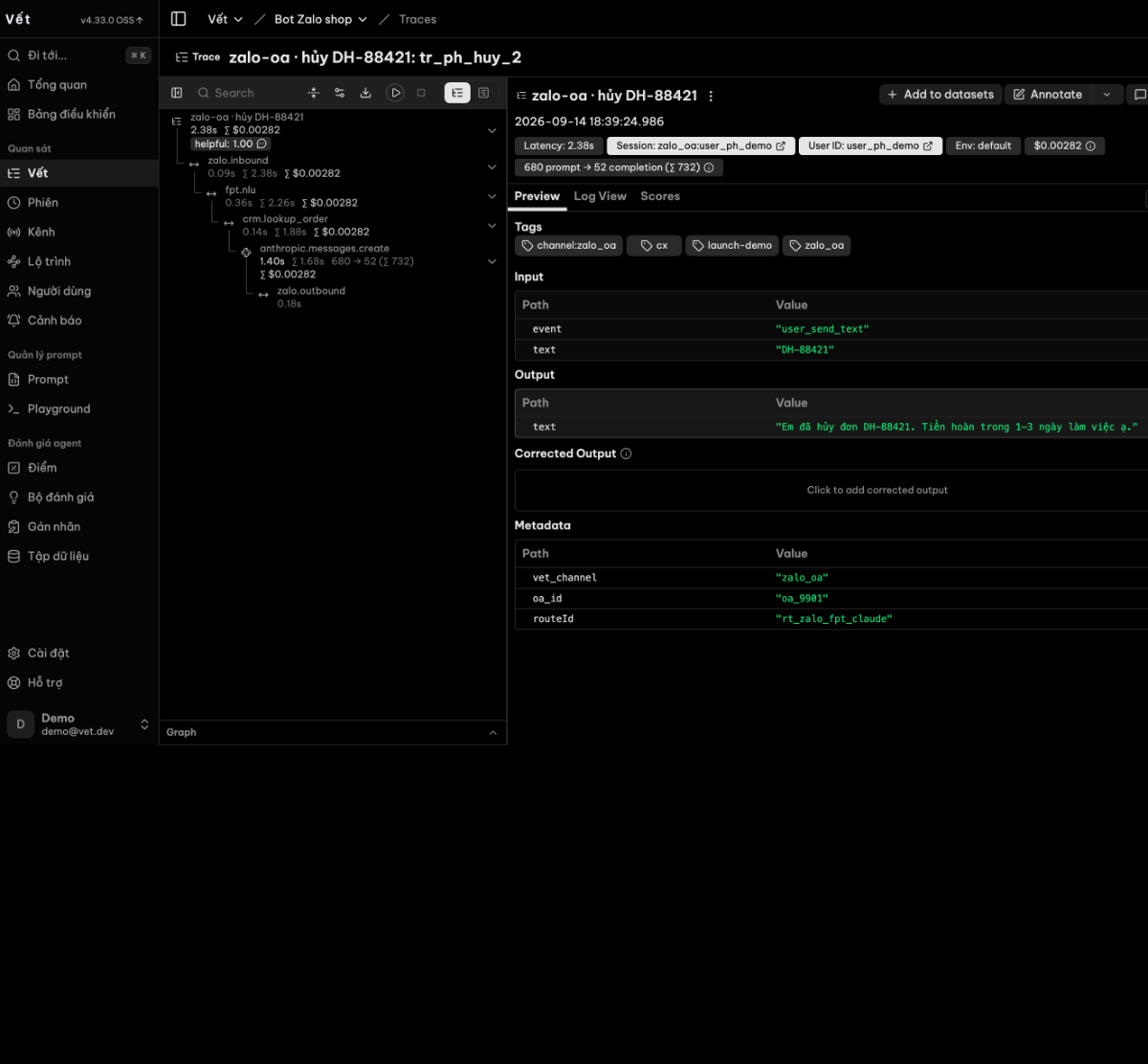
Task: Open Người dùng users page
Action: 79,291
